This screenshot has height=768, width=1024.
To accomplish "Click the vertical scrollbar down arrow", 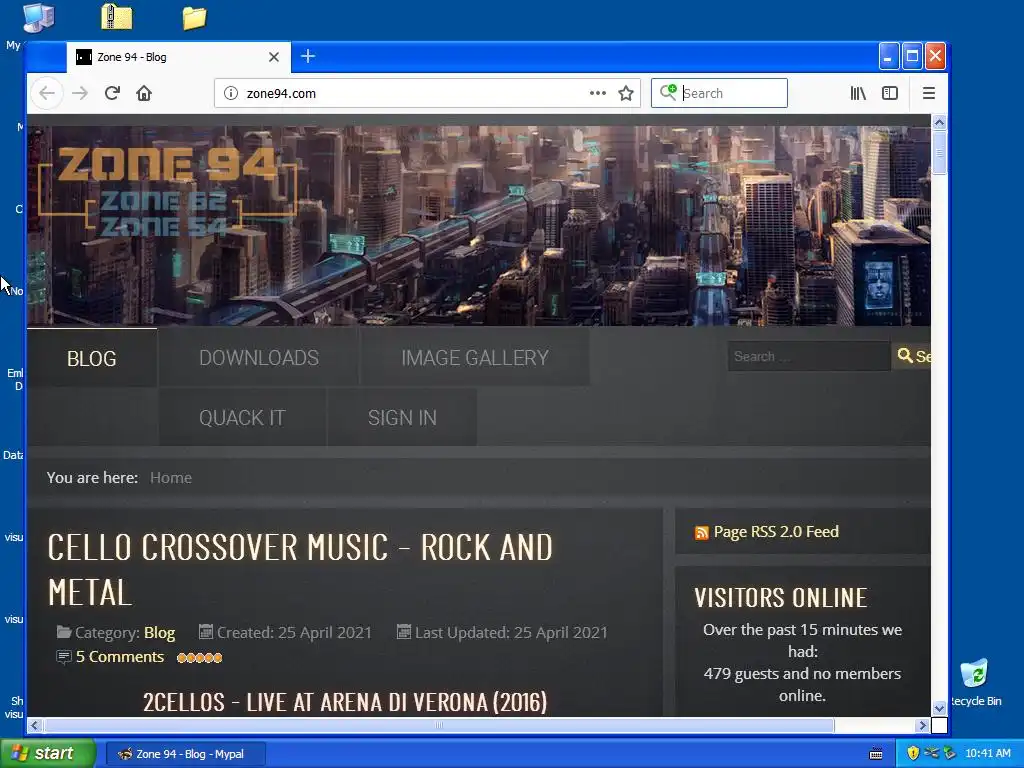I will point(939,708).
